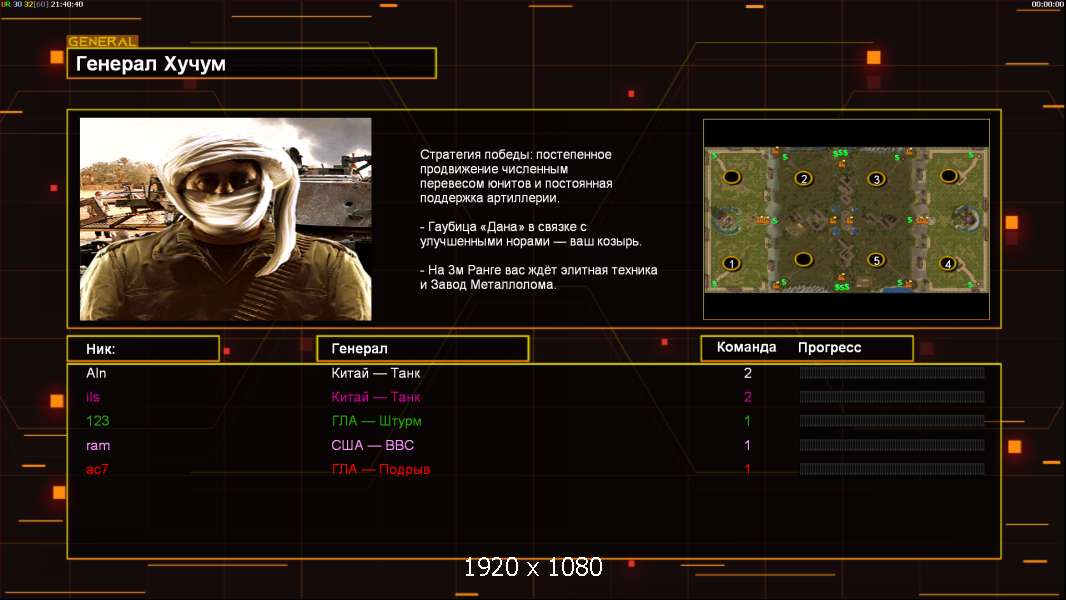The image size is (1066, 600).
Task: Click team number 1 in ac7's row
Action: (747, 469)
